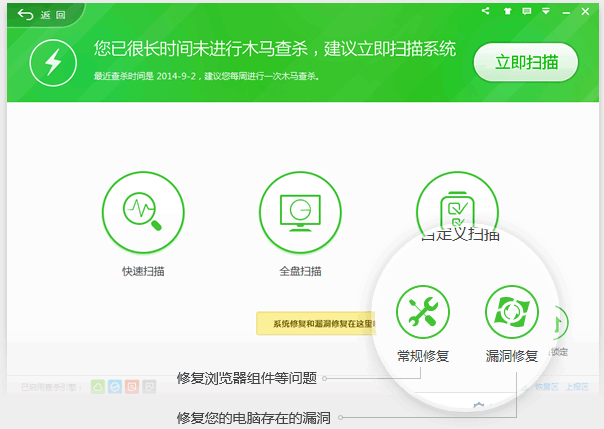Click the yellow 系统修复和漏洞修复 tip bubble

[x=316, y=323]
